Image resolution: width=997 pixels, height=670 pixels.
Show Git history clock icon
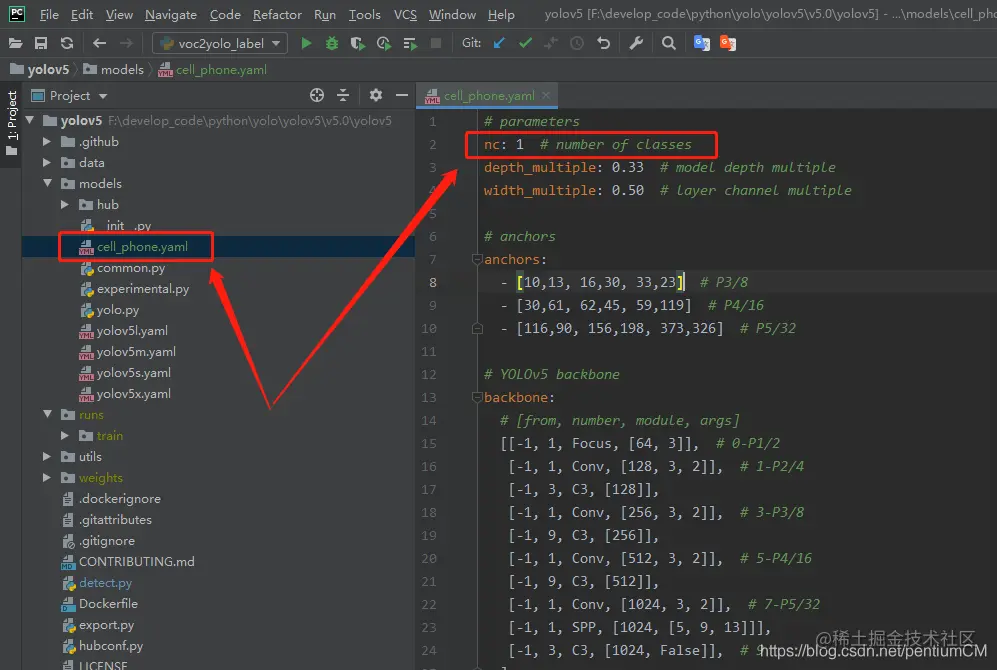[x=577, y=43]
